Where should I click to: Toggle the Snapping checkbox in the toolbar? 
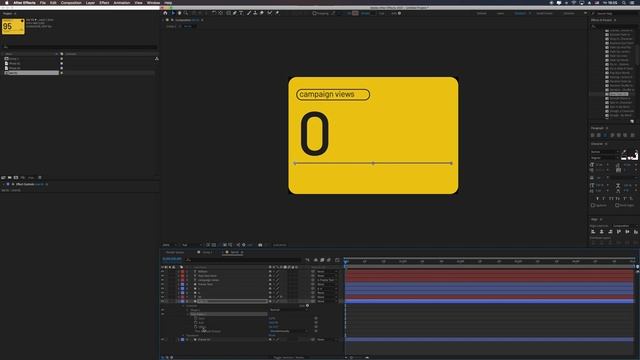point(314,13)
